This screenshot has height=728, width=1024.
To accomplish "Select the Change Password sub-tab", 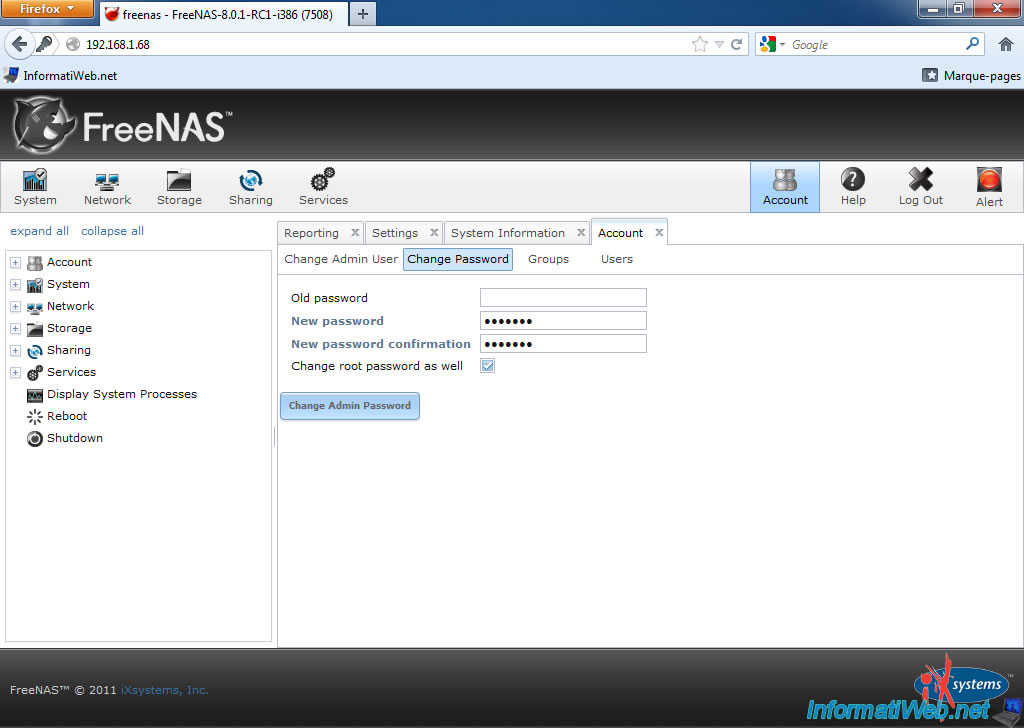I will [458, 259].
